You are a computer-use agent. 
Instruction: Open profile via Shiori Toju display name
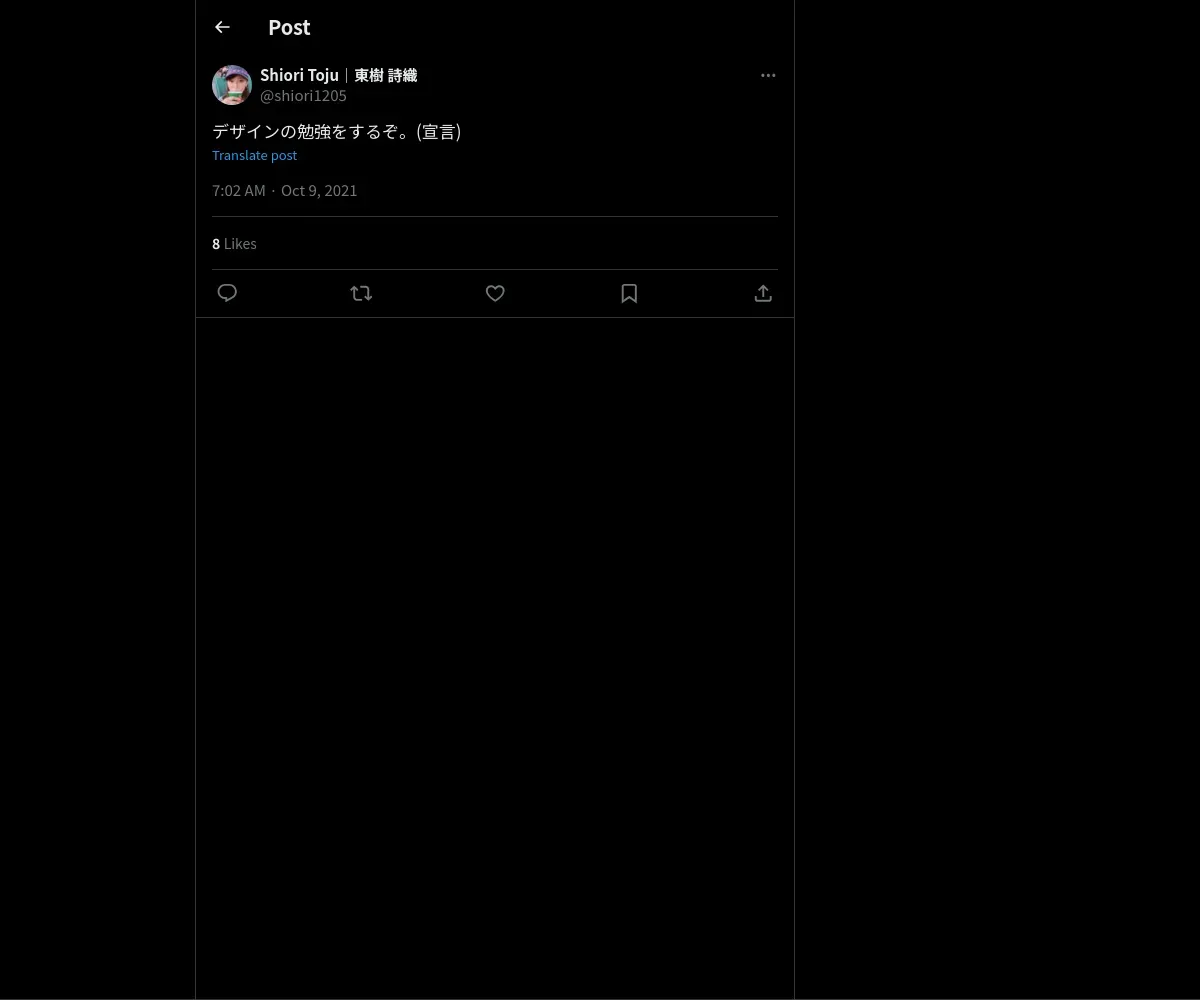tap(299, 75)
